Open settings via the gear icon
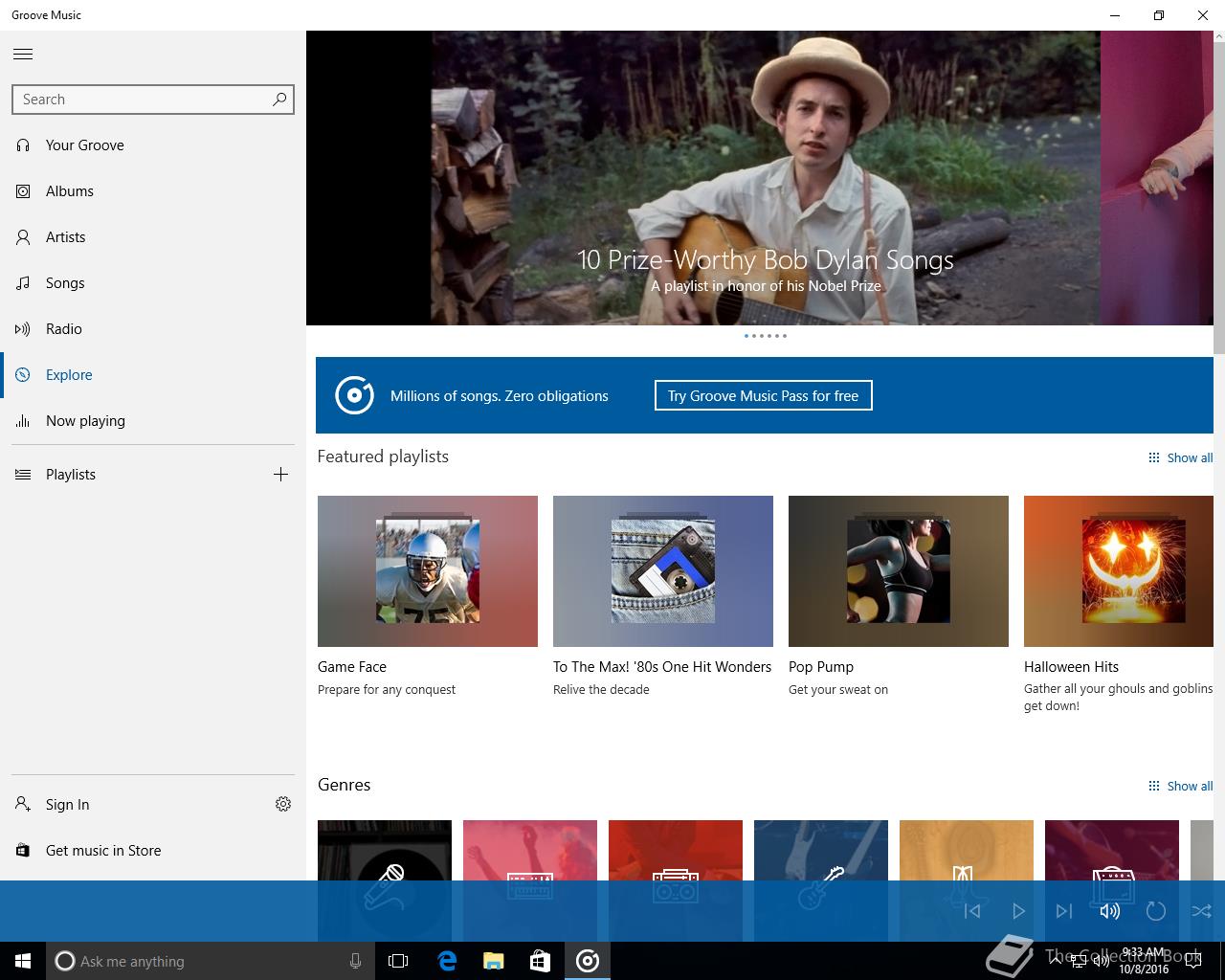 pos(283,804)
